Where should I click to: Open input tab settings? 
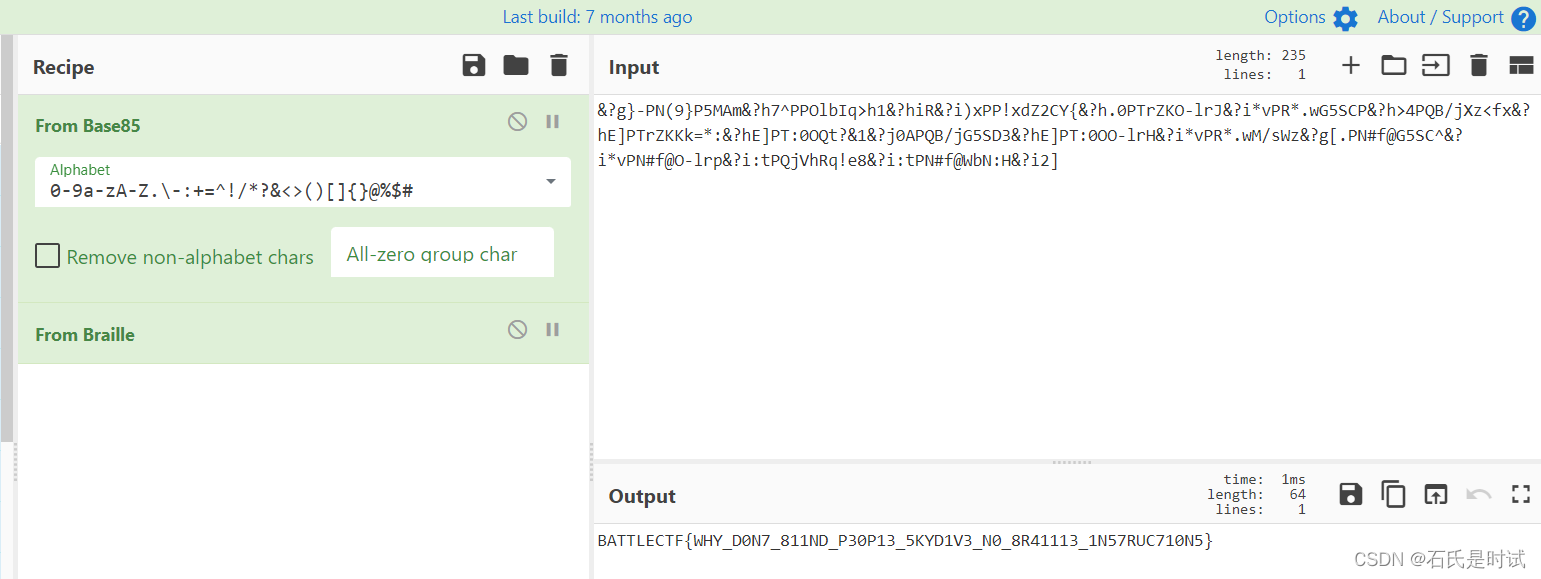pyautogui.click(x=1521, y=64)
